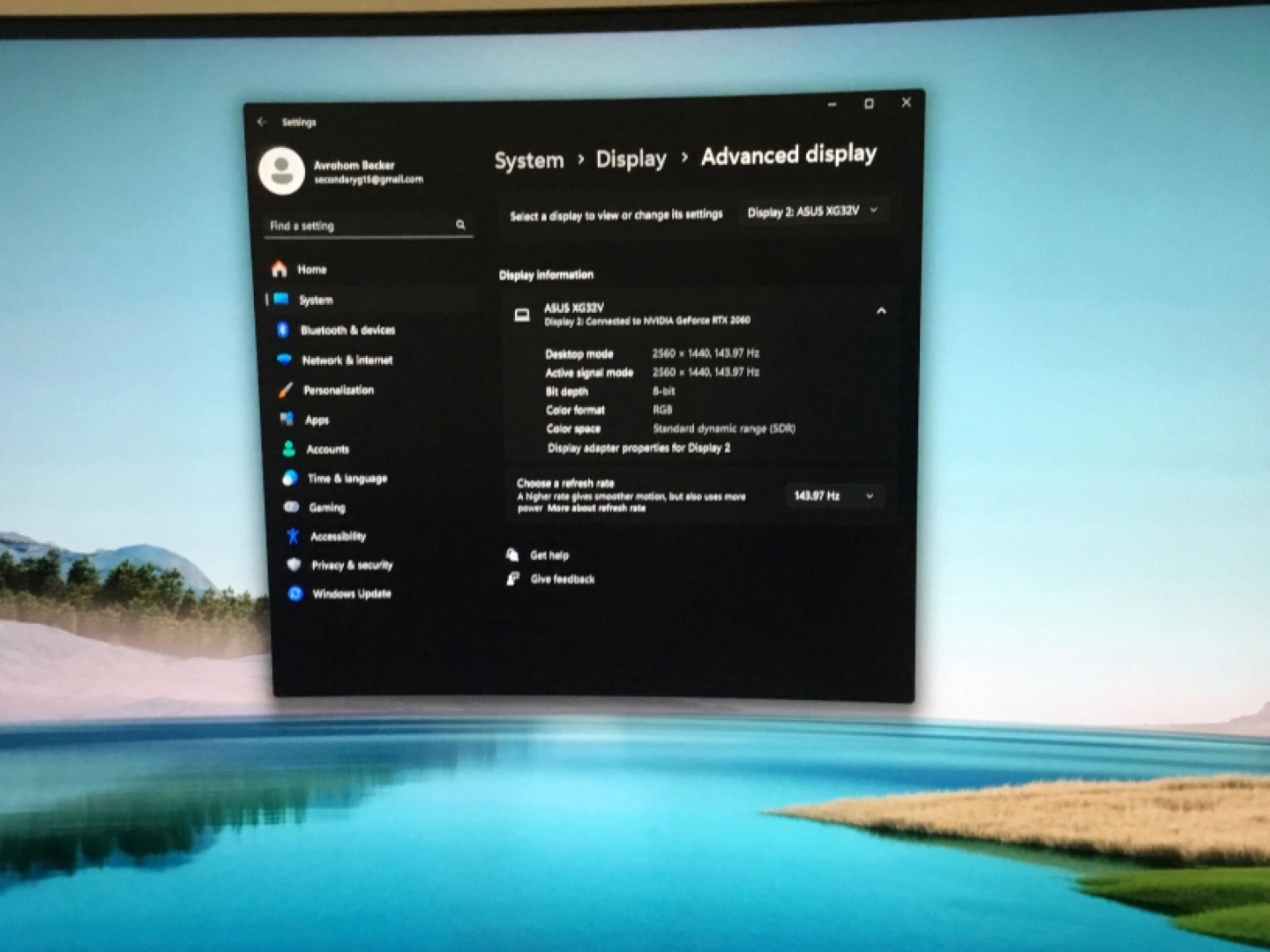Click the Give feedback icon
Viewport: 1270px width, 952px height.
[513, 578]
